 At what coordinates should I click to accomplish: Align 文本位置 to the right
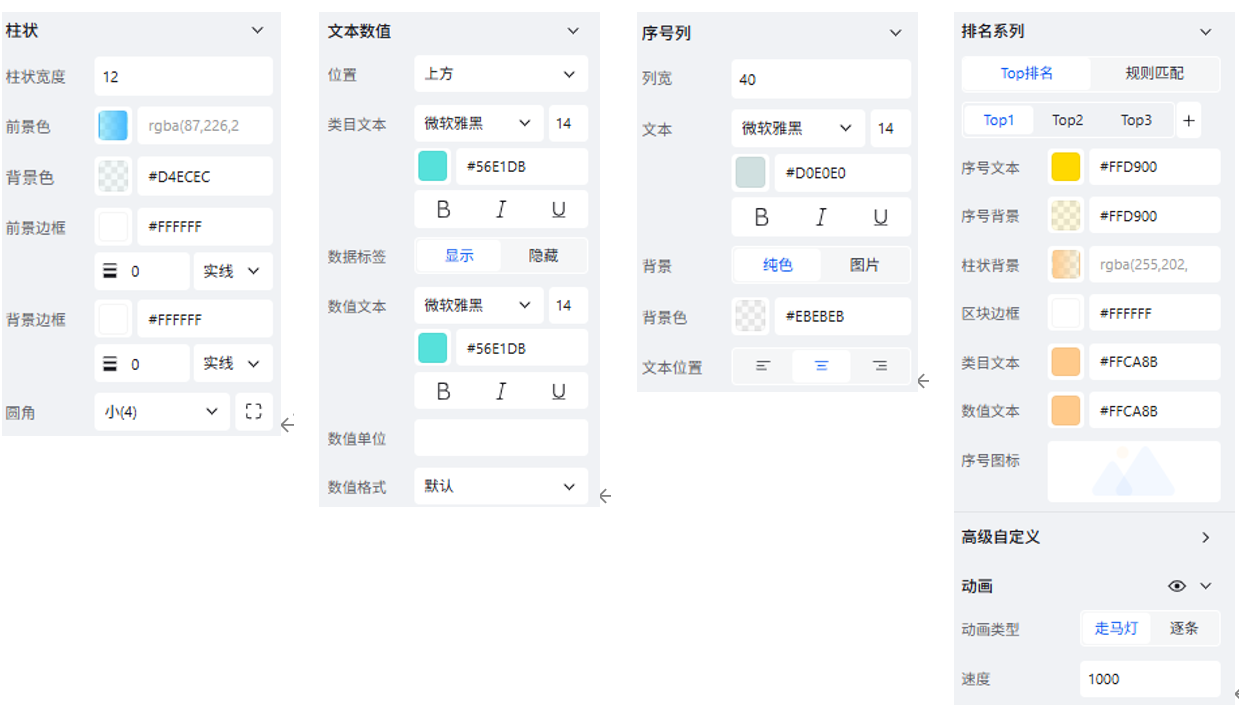(x=880, y=366)
